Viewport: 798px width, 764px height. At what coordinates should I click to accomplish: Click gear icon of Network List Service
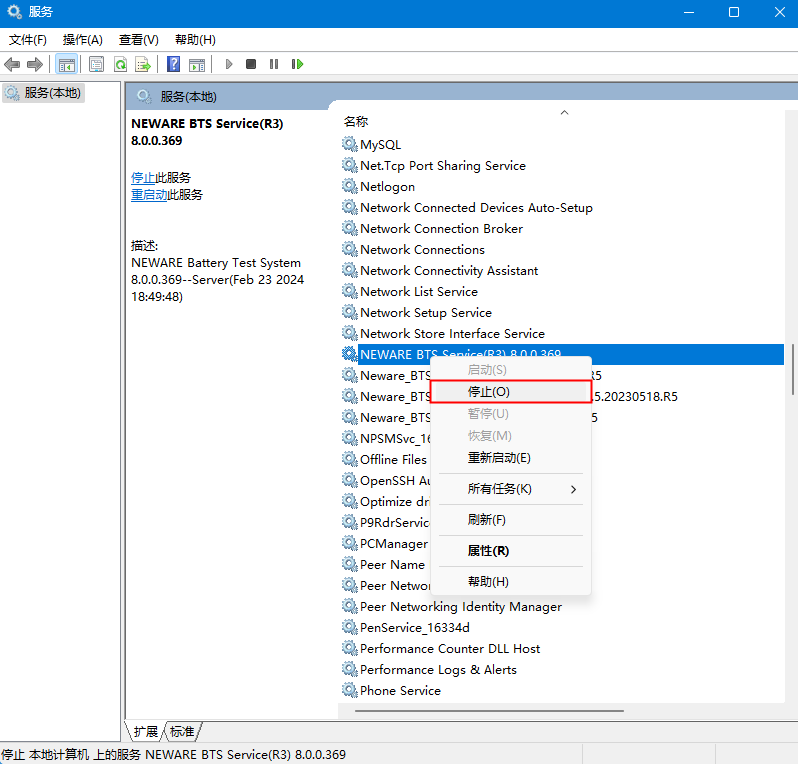coord(350,291)
